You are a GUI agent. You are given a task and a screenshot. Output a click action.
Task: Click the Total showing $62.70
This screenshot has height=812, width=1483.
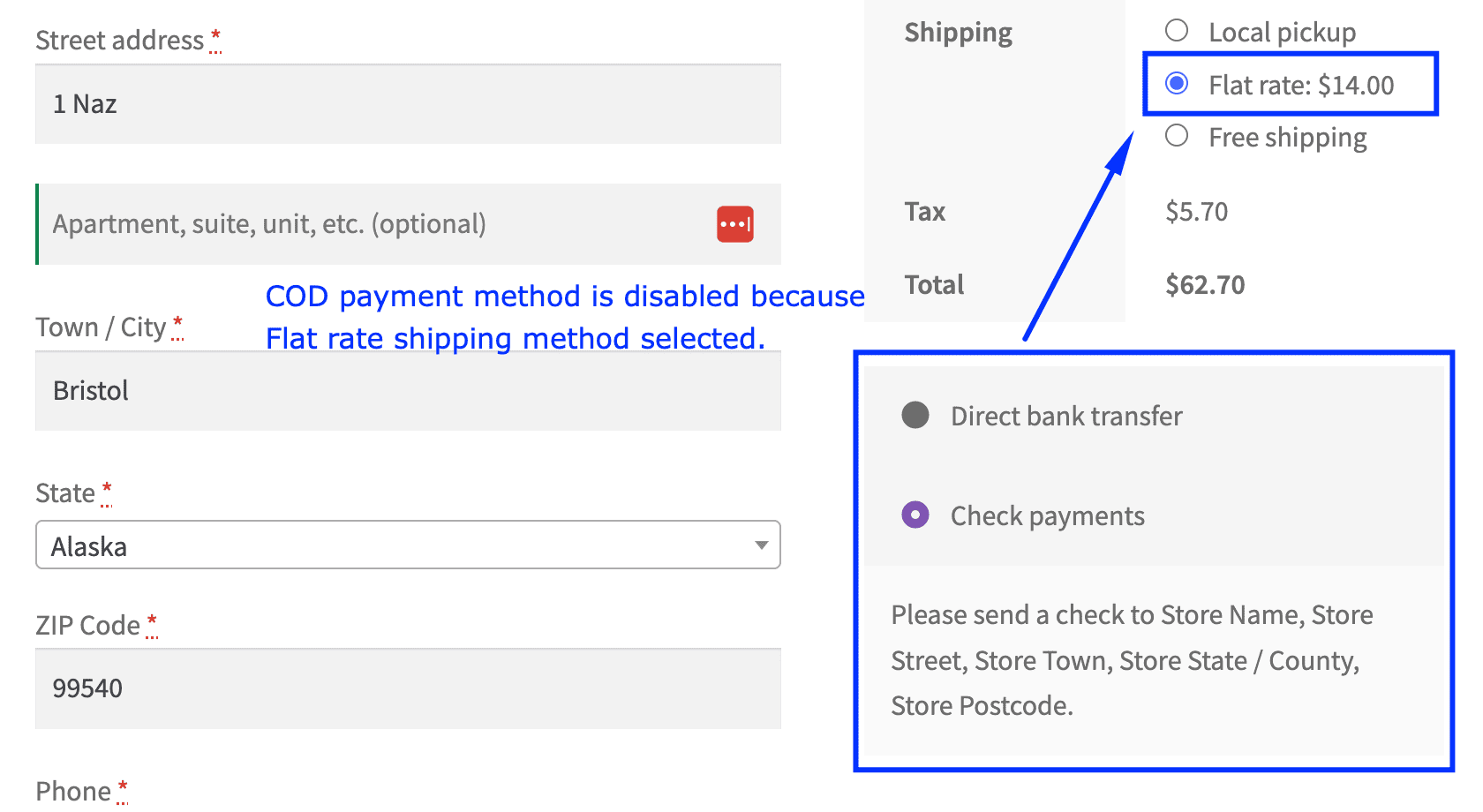coord(1205,284)
